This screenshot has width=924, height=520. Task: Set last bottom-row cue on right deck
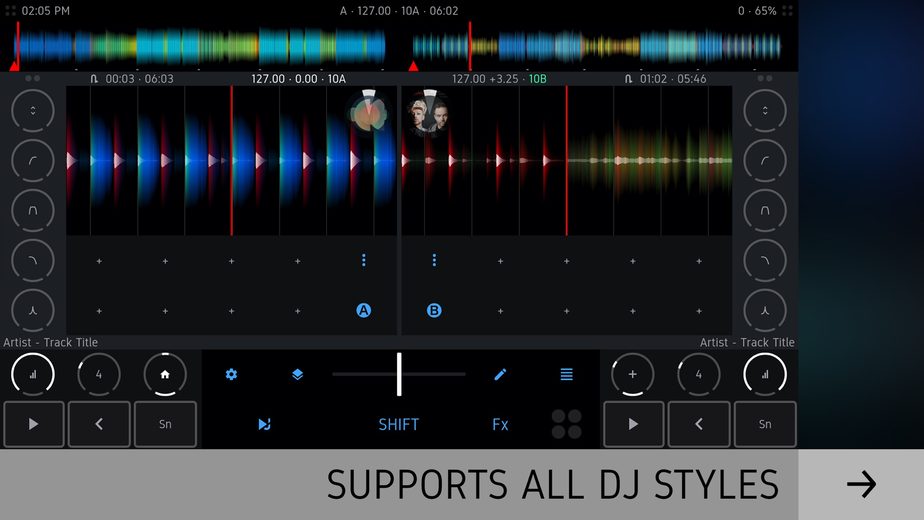click(x=699, y=311)
